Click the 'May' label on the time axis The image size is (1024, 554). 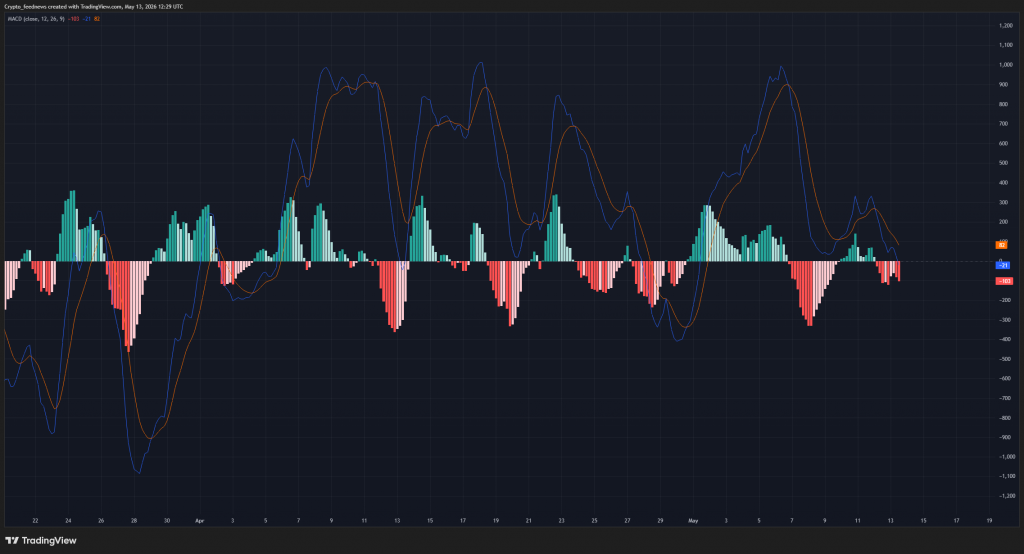coord(693,521)
